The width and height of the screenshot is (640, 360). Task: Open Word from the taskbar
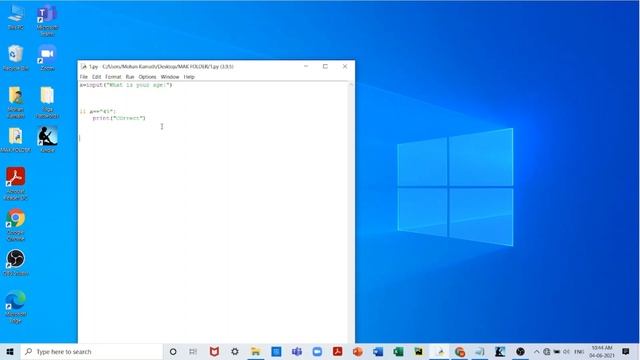click(378, 351)
